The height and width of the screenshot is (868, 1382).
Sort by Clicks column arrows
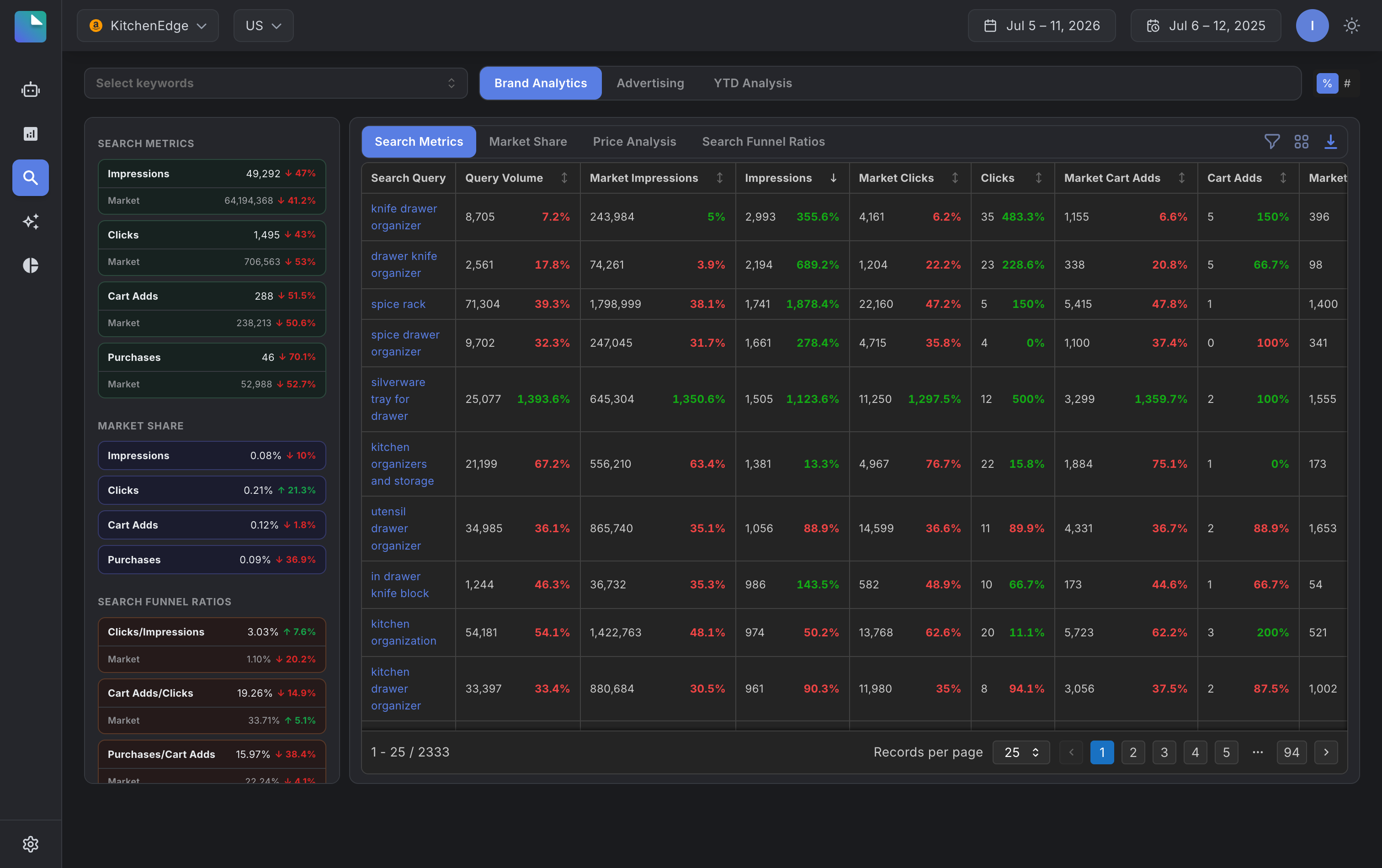[1038, 178]
